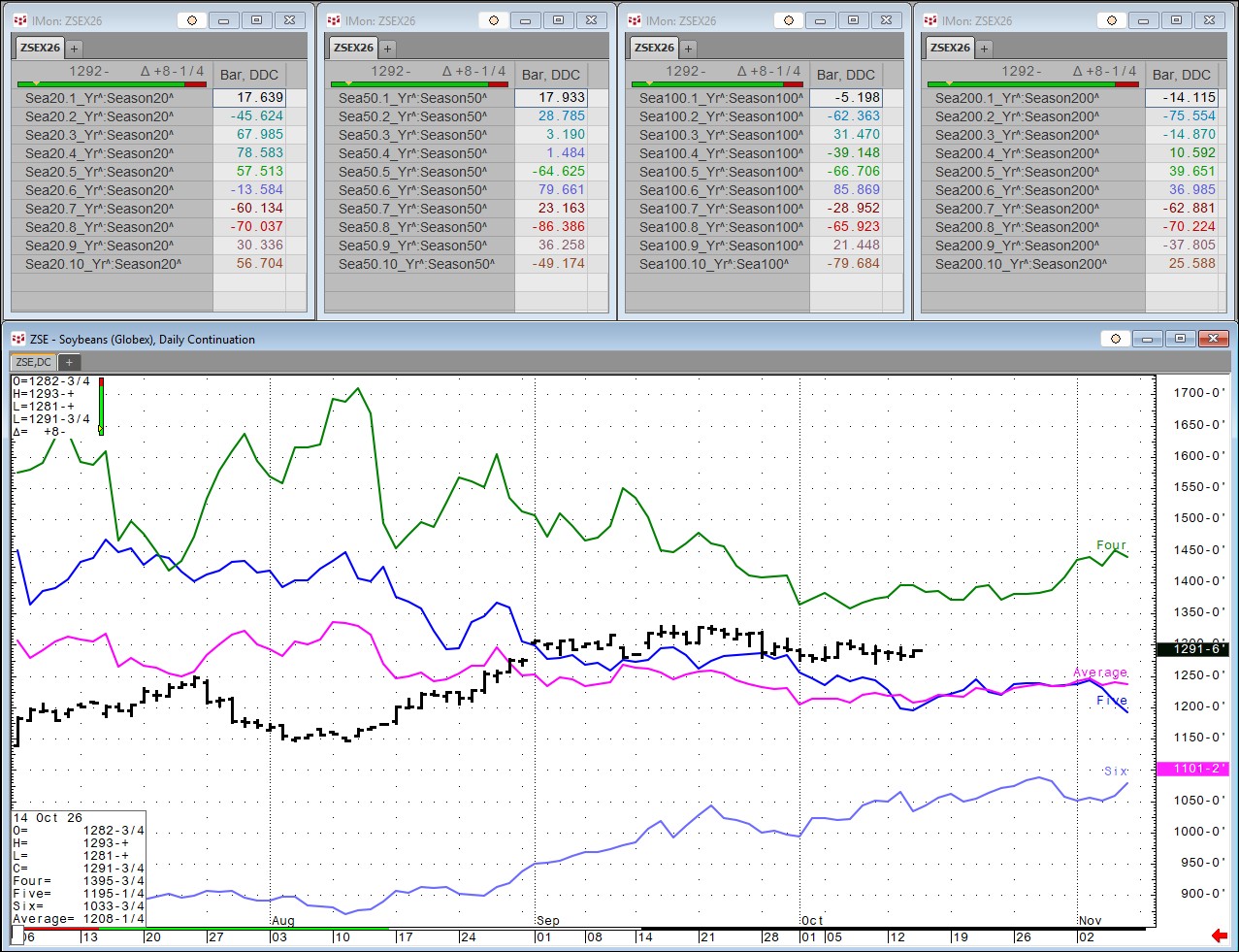Click the green Four curve label on chart
1239x952 pixels.
[1111, 545]
